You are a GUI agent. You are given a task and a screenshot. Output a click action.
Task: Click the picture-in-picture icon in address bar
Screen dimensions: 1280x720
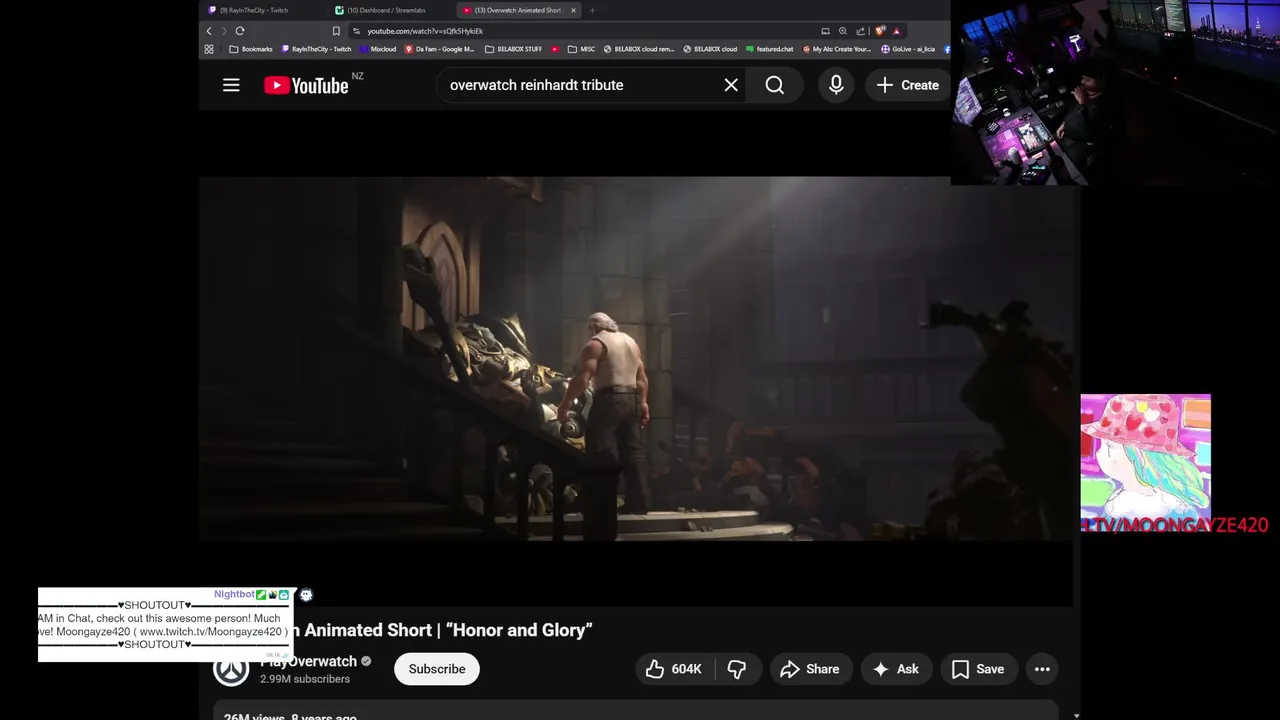tap(825, 31)
